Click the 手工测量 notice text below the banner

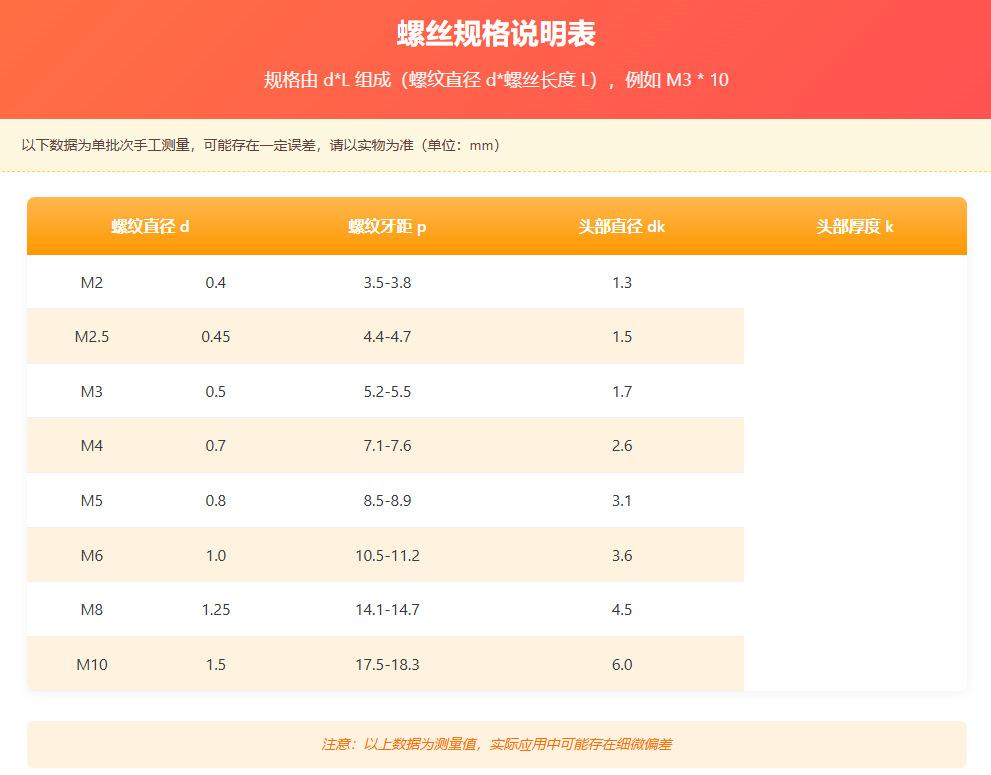click(x=261, y=146)
